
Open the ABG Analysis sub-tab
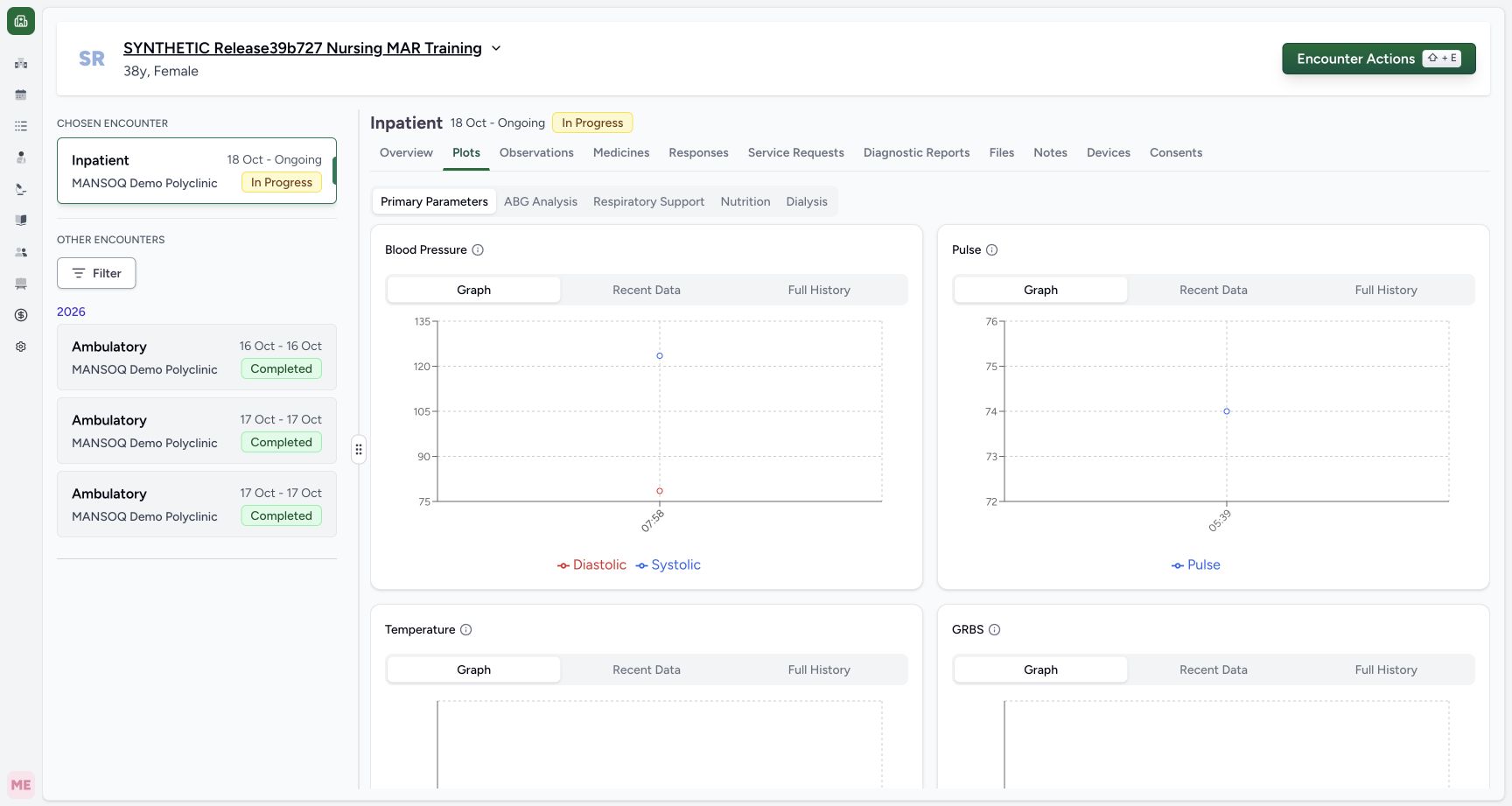(x=541, y=202)
